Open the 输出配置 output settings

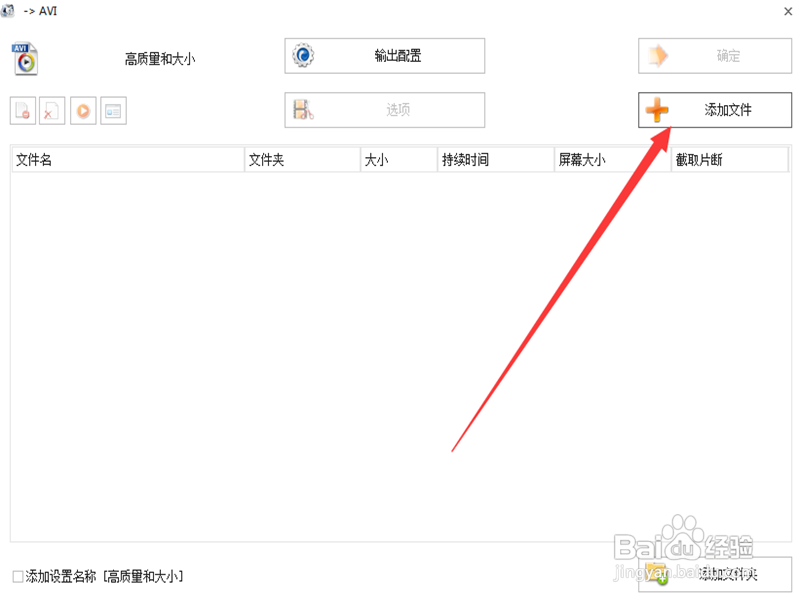point(385,55)
